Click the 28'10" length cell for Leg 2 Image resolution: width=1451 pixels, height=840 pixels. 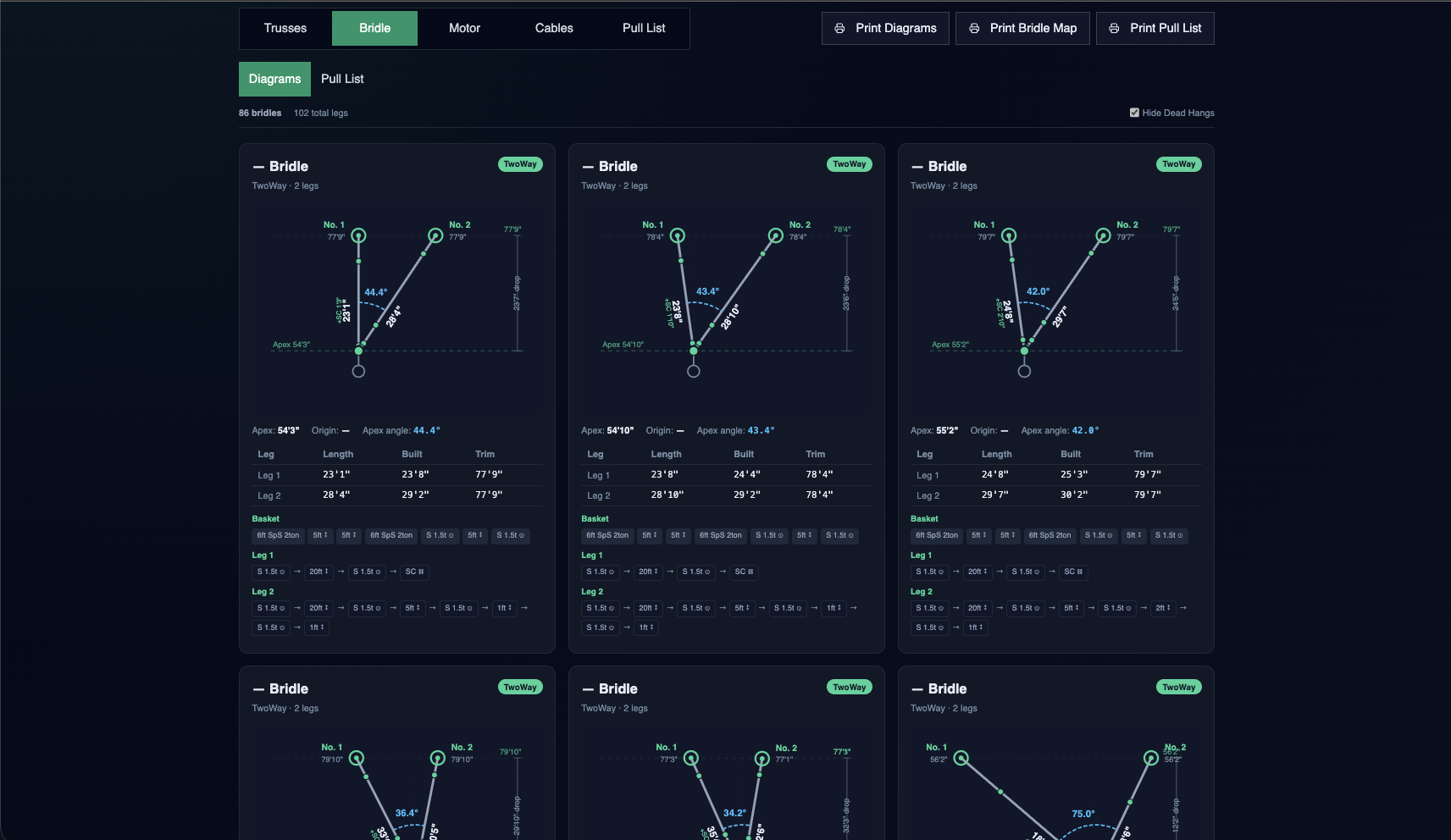tap(667, 495)
